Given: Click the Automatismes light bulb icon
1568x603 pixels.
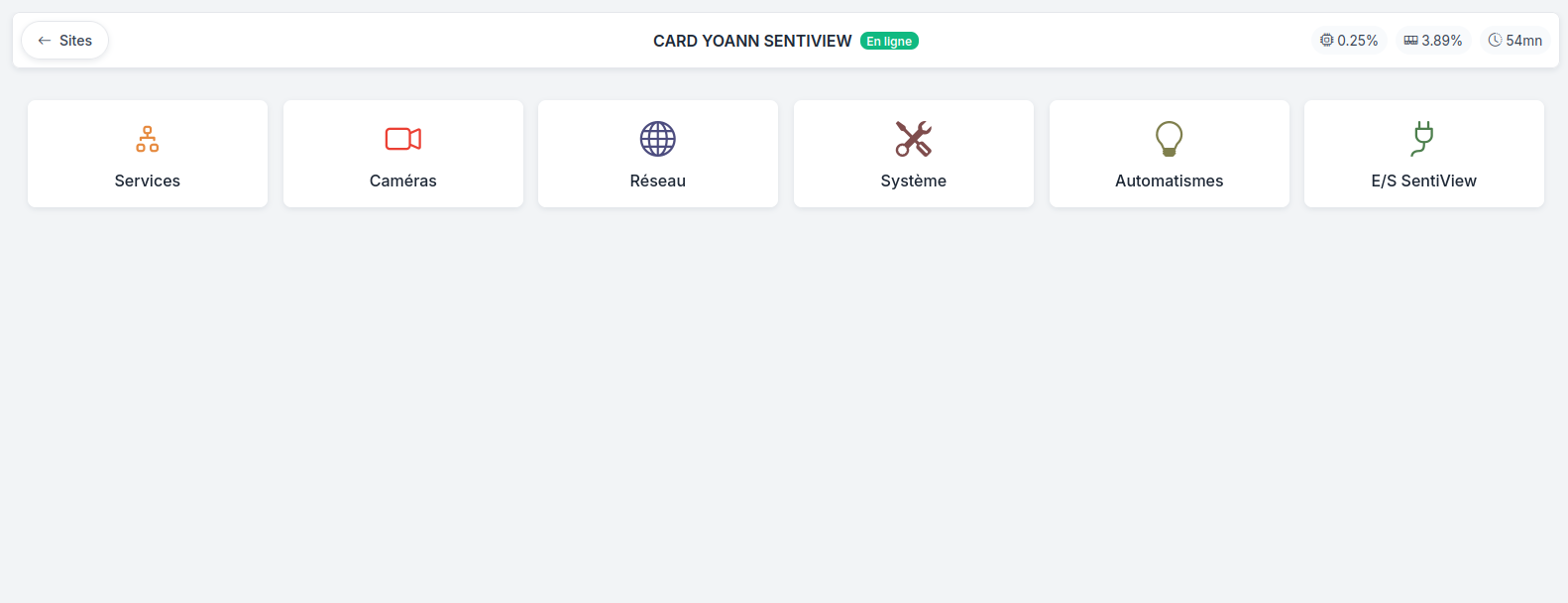Looking at the screenshot, I should click(1170, 139).
